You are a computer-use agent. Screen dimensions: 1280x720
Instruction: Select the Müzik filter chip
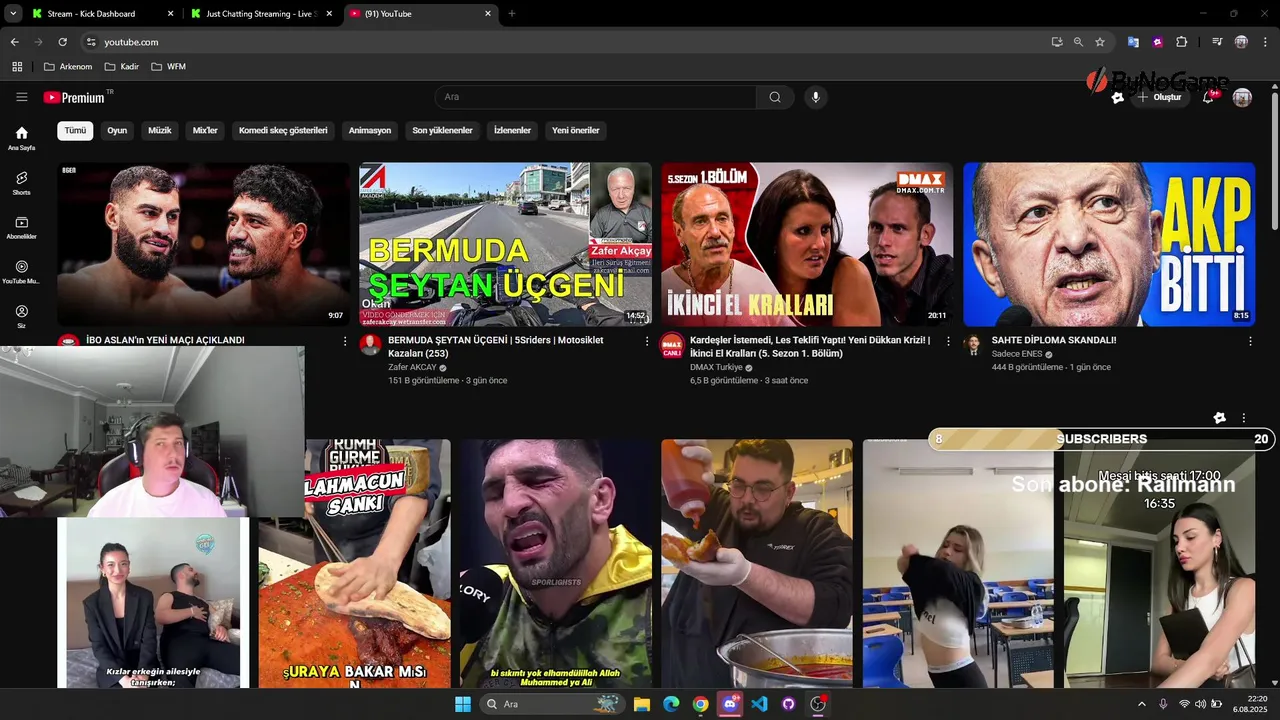pyautogui.click(x=160, y=130)
